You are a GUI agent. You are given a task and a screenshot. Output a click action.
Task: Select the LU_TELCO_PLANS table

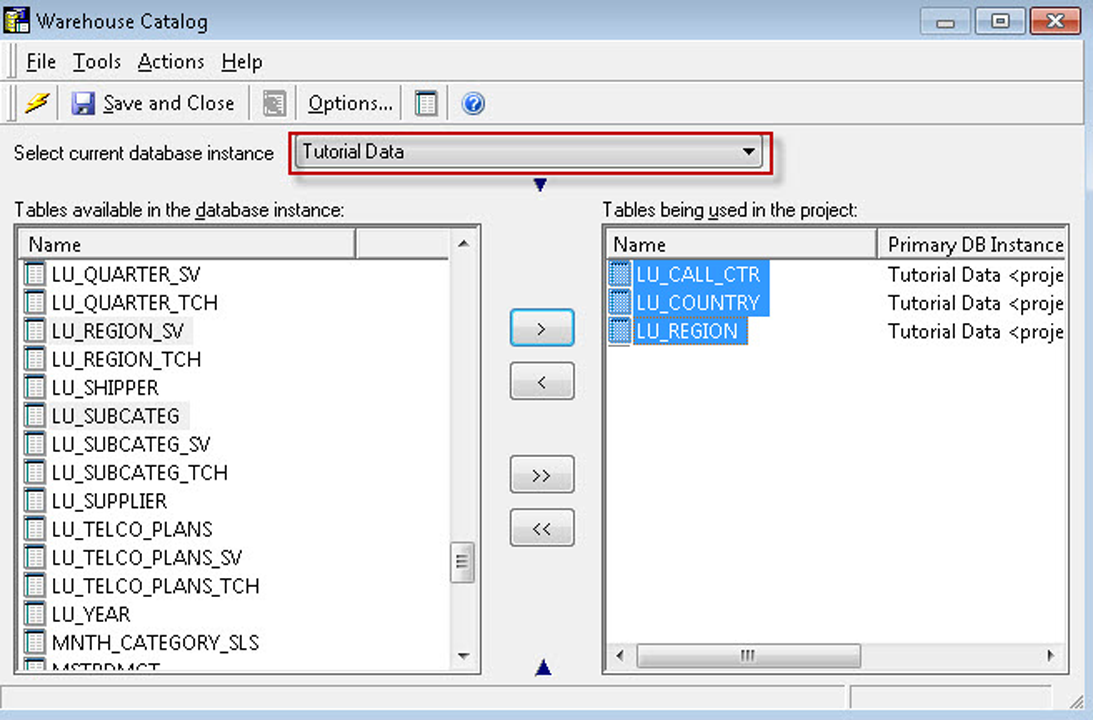(132, 530)
